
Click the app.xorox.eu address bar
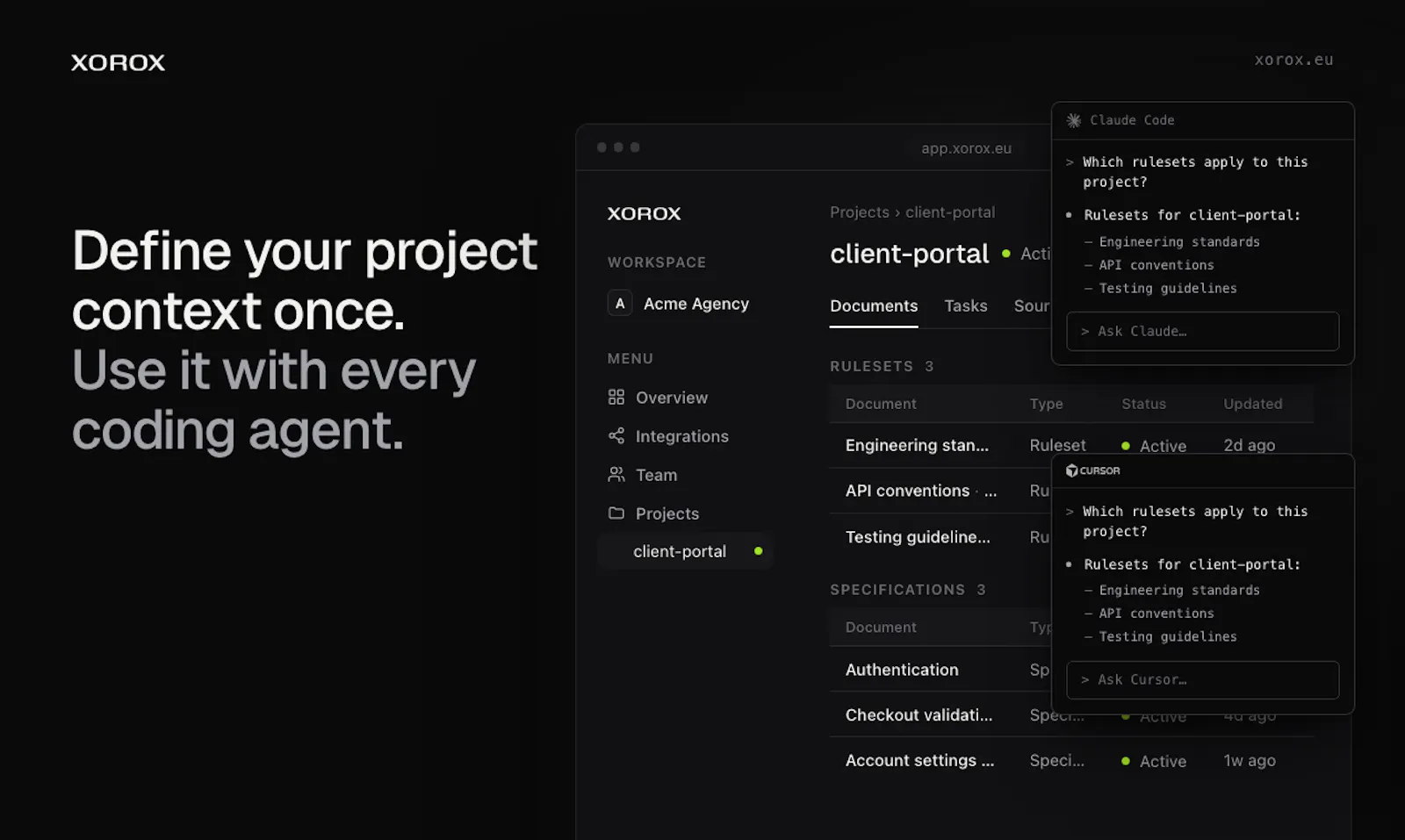pos(966,148)
